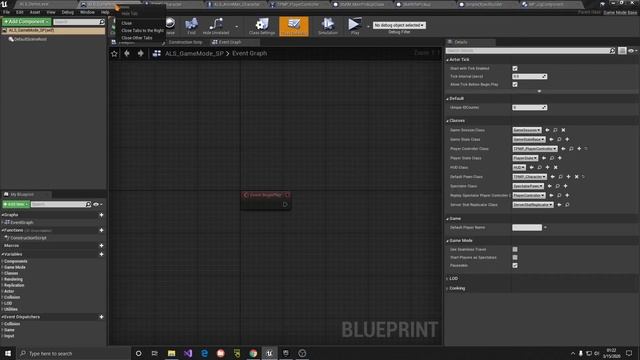Open Default Pawn Class dropdown
Screen dimensions: 640x360
point(530,177)
